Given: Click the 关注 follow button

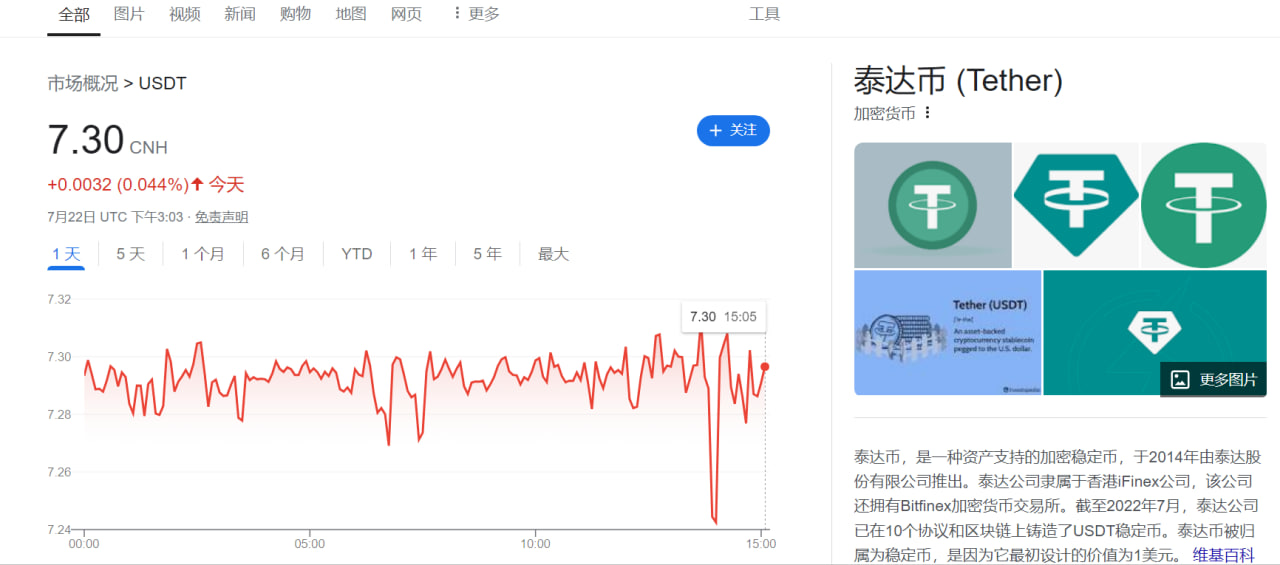Looking at the screenshot, I should pos(733,130).
